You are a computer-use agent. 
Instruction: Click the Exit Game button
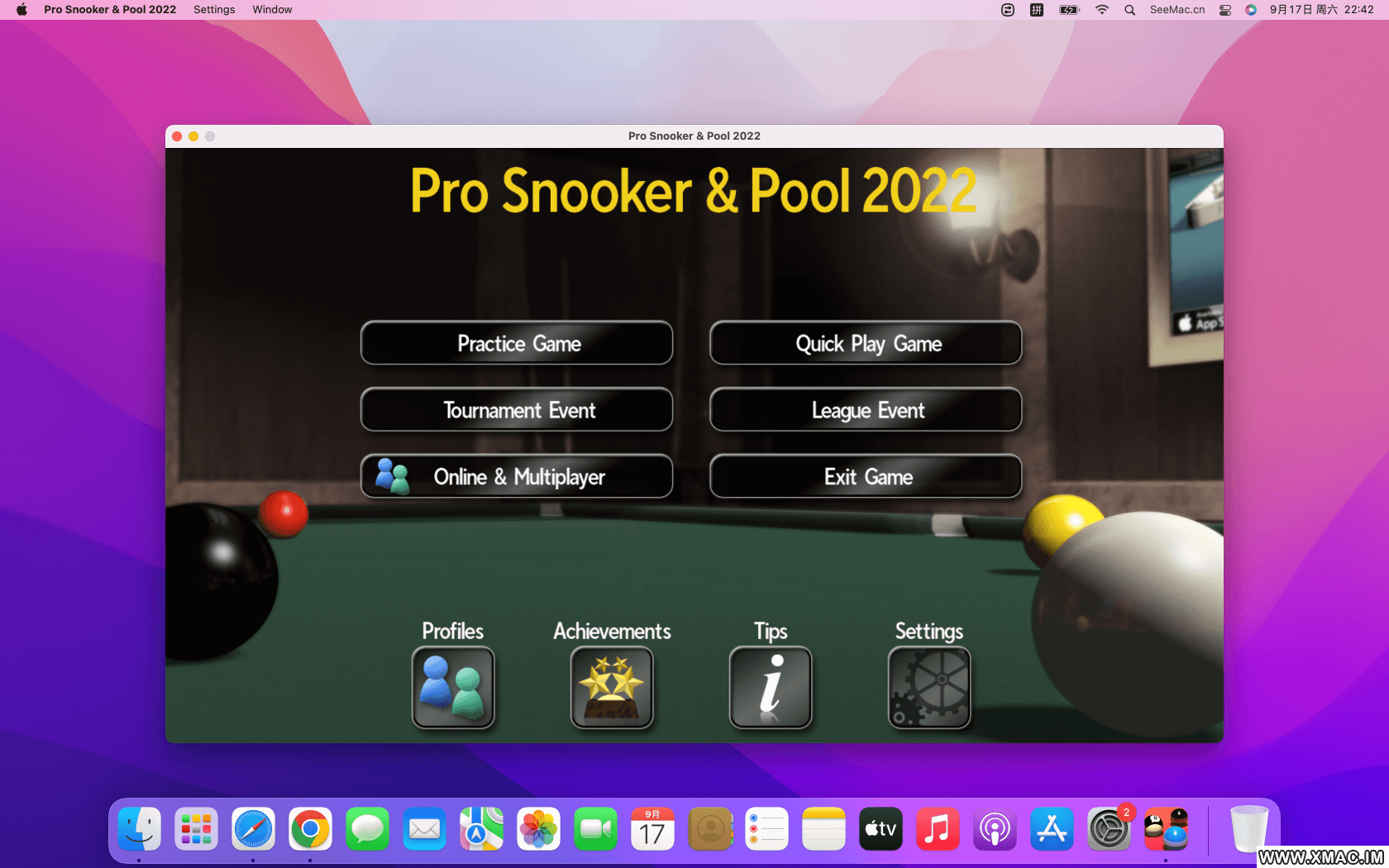tap(866, 476)
